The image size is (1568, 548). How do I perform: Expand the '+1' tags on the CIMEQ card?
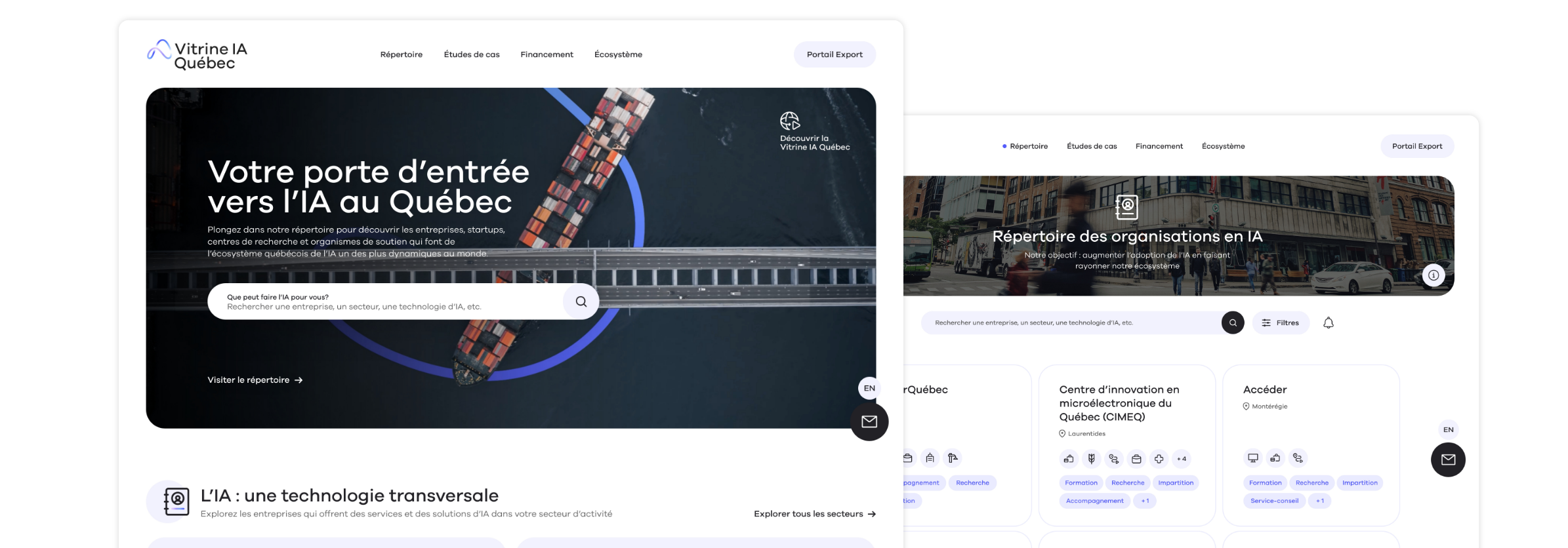point(1145,501)
